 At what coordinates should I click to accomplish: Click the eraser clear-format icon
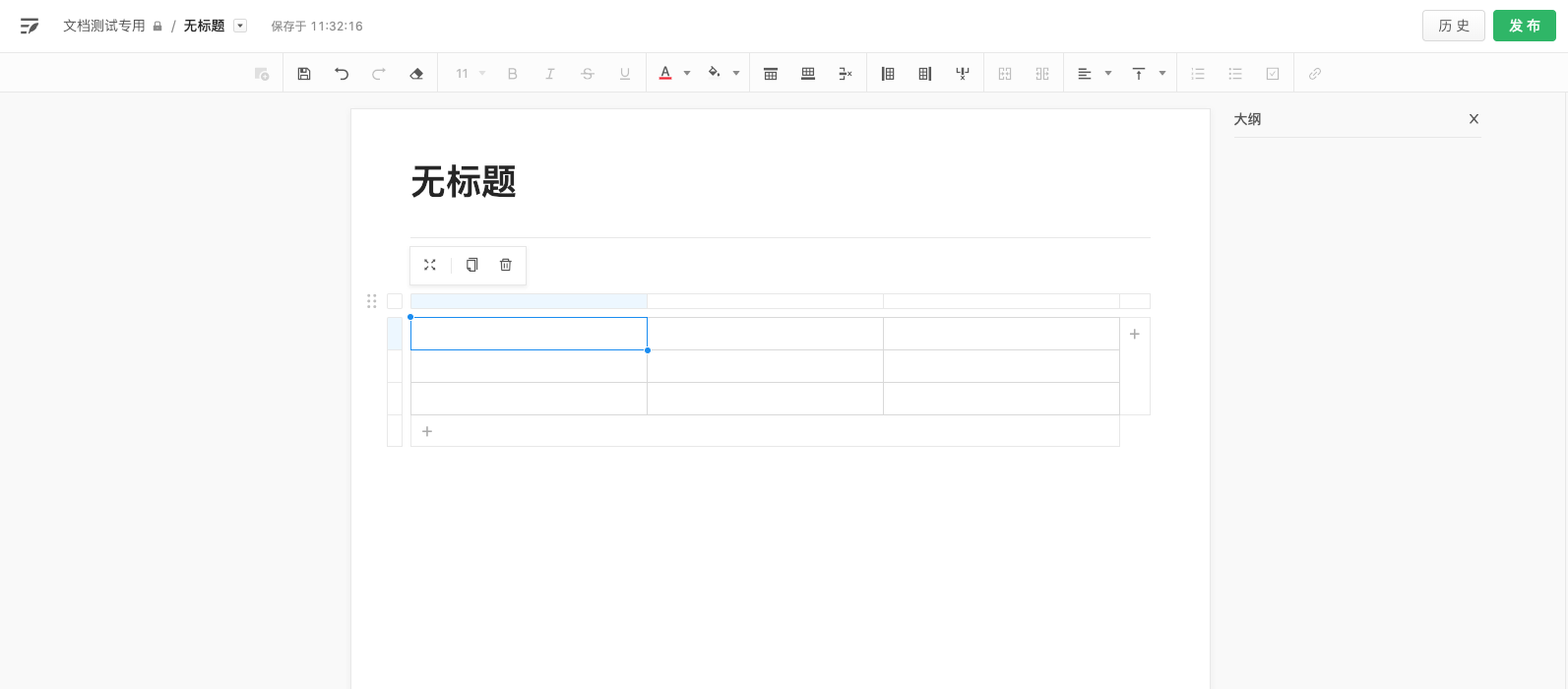point(416,74)
